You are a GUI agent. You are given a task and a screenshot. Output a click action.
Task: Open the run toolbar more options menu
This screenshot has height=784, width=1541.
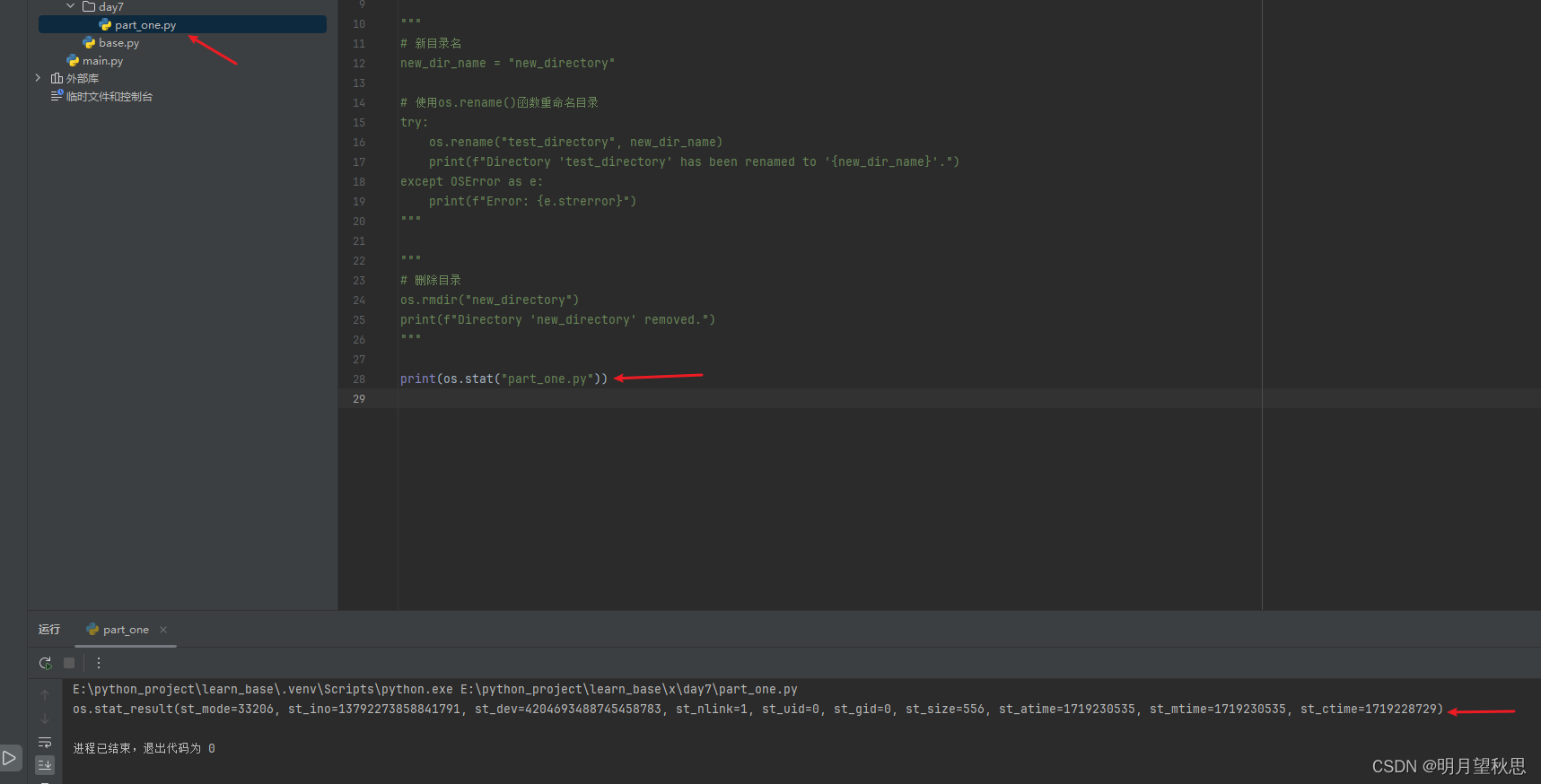click(x=99, y=663)
